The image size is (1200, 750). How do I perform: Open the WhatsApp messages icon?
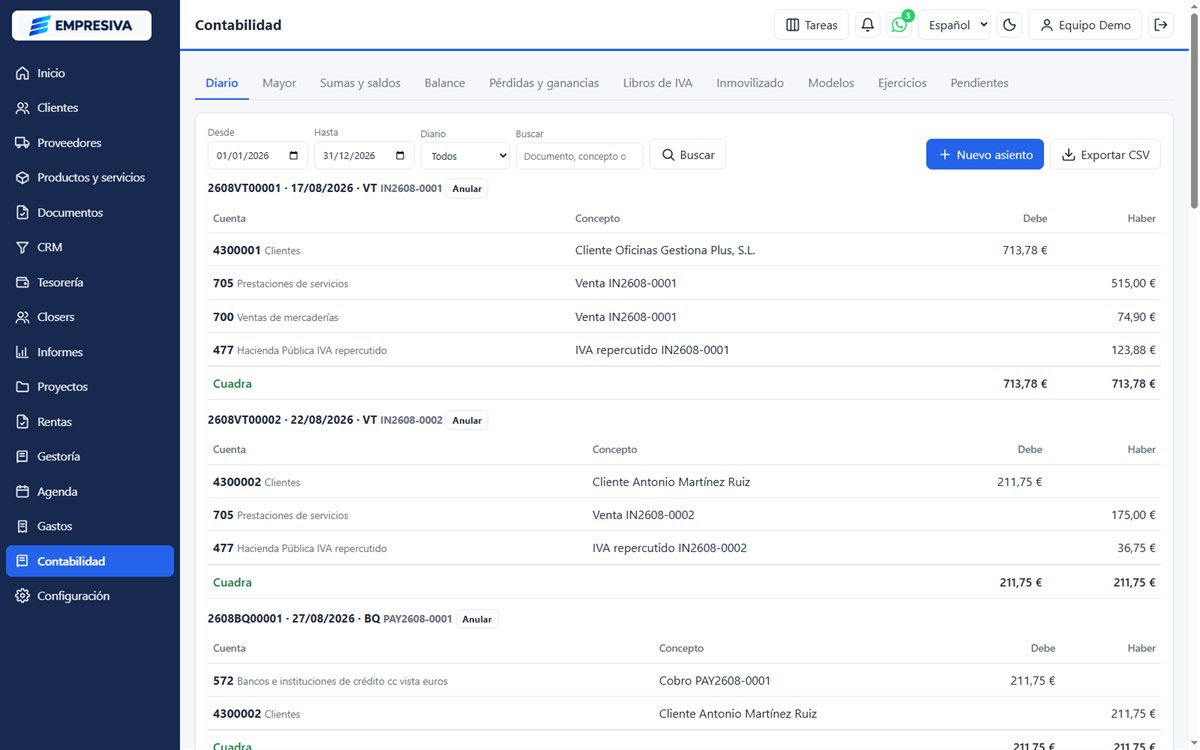point(900,25)
